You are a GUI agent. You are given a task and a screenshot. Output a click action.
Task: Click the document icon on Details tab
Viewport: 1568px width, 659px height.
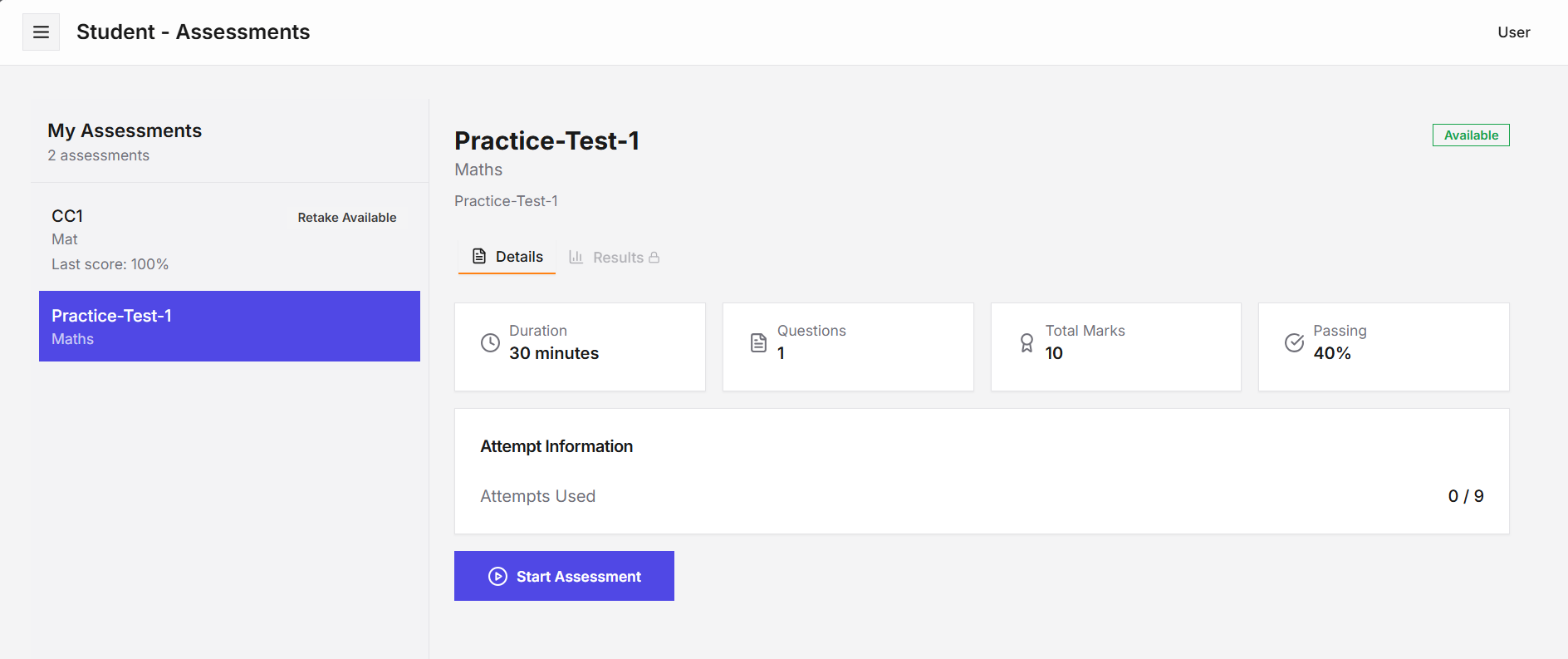(478, 256)
